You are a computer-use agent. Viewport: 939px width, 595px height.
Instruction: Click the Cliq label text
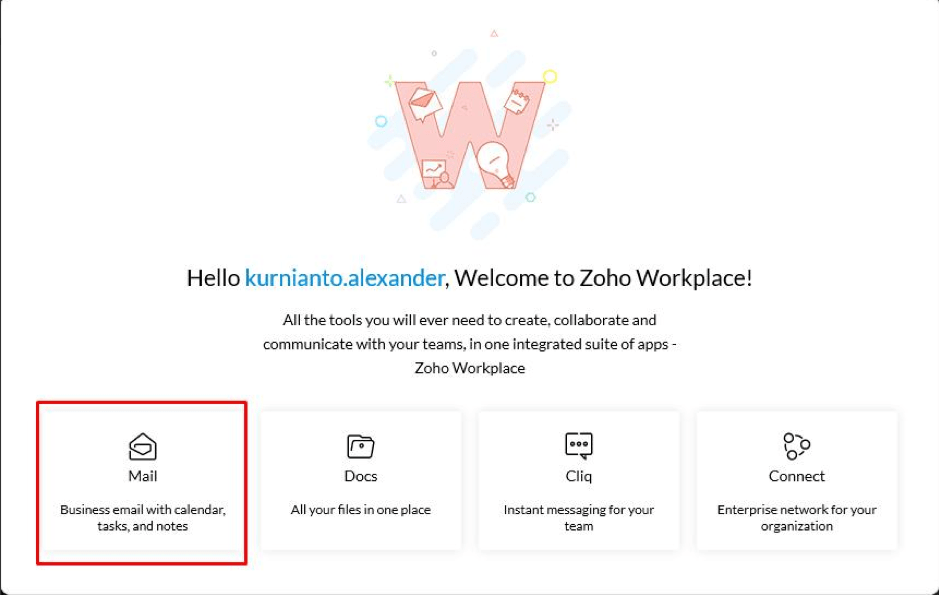(578, 476)
